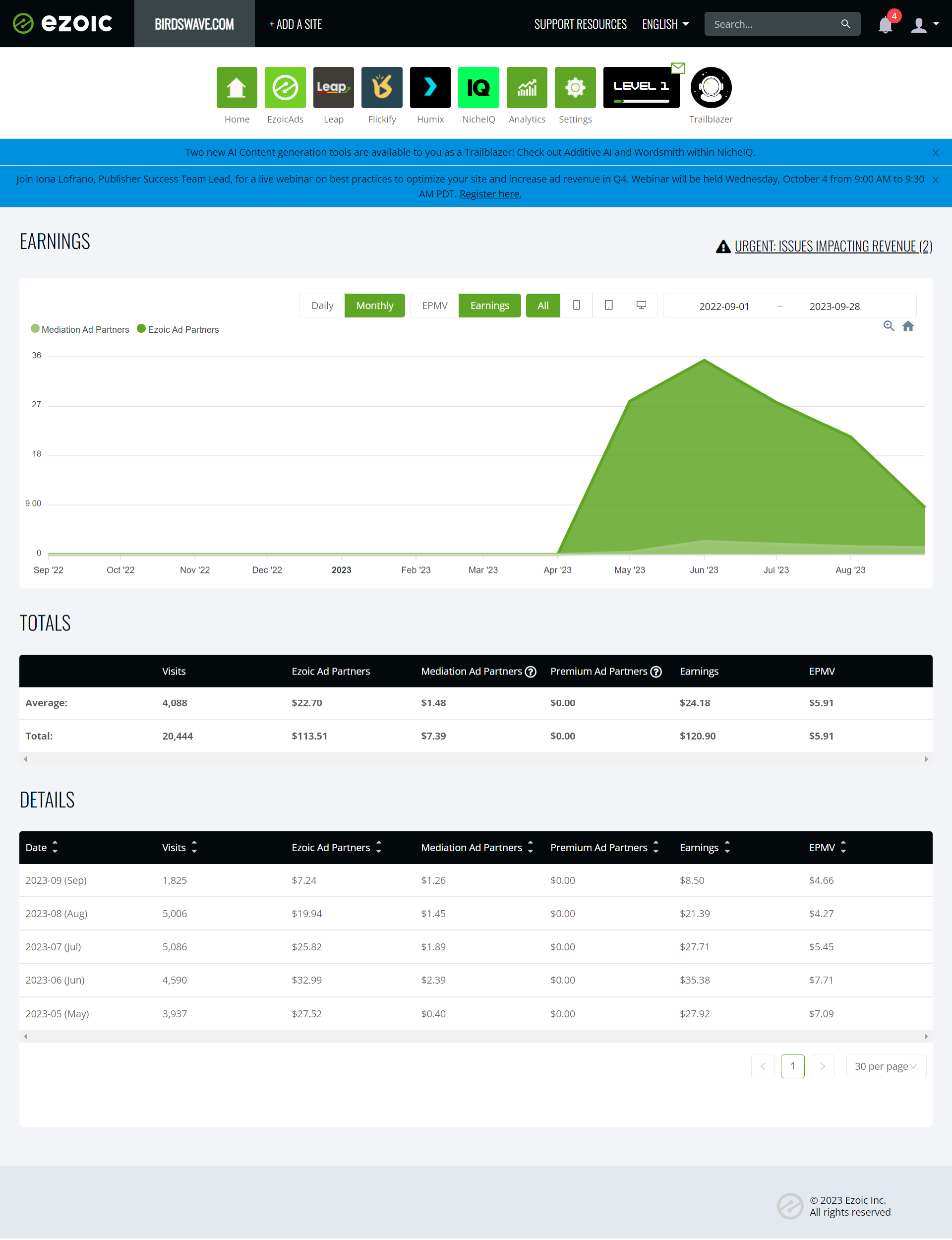Click the Ezoic logo

63,23
